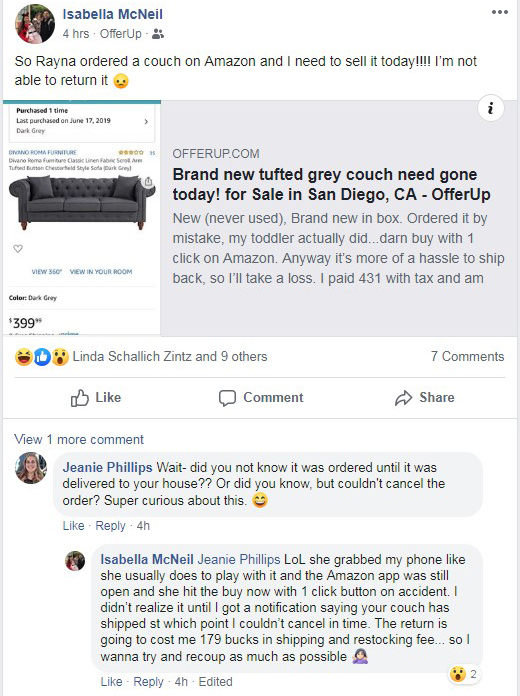
Task: Expand 'View 1 more comment'
Action: click(79, 439)
